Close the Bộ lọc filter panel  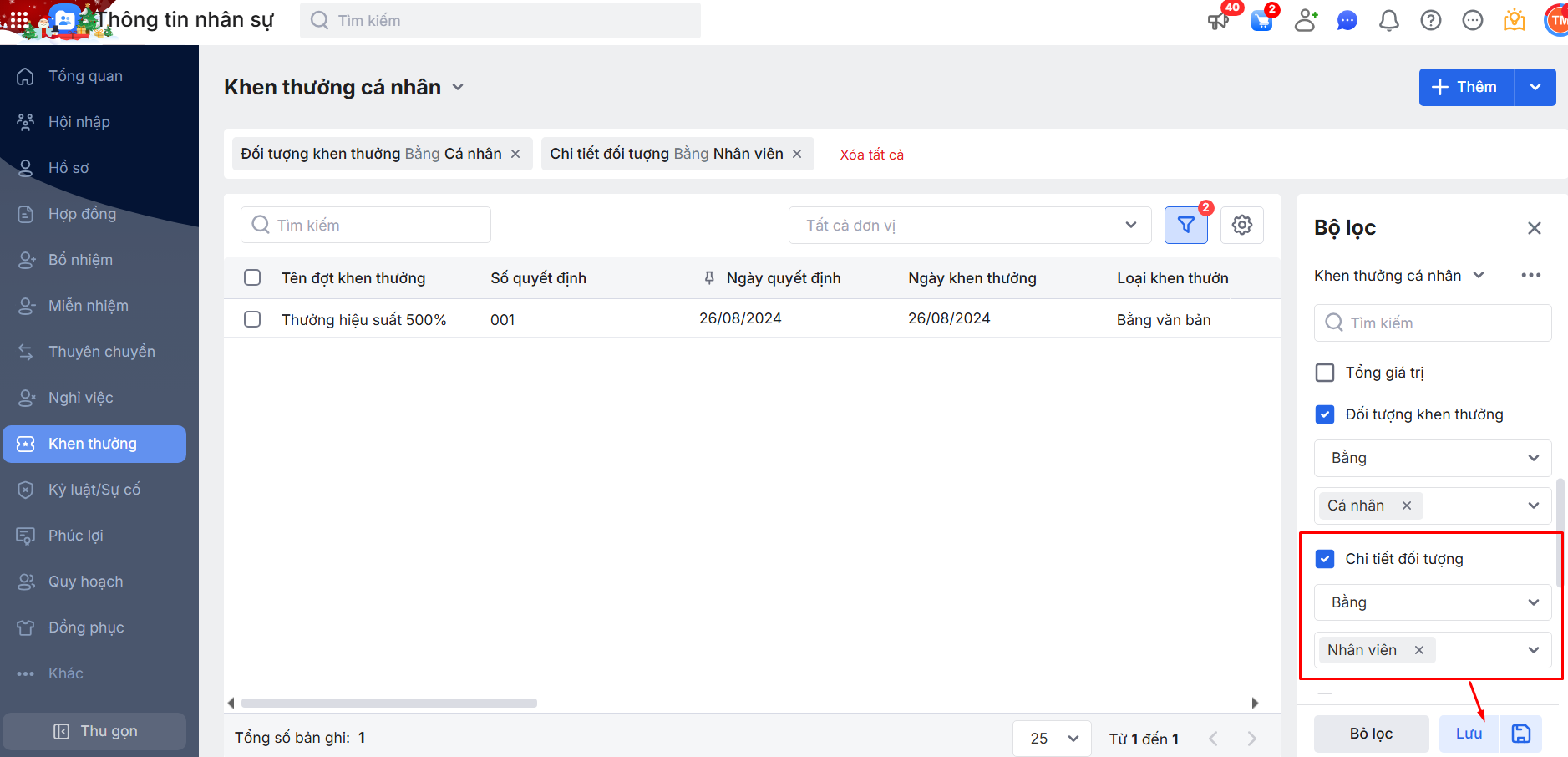[1535, 228]
